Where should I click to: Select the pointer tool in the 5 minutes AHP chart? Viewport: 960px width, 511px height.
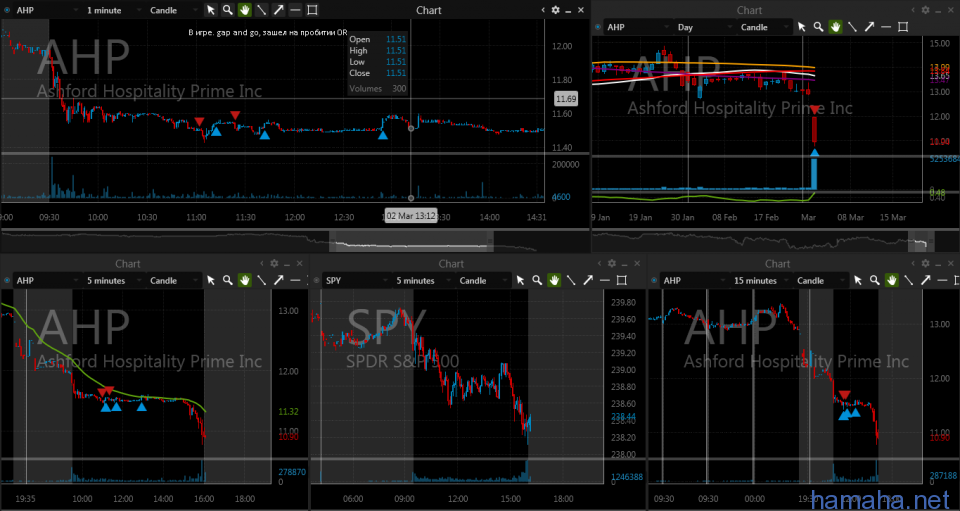click(x=211, y=280)
